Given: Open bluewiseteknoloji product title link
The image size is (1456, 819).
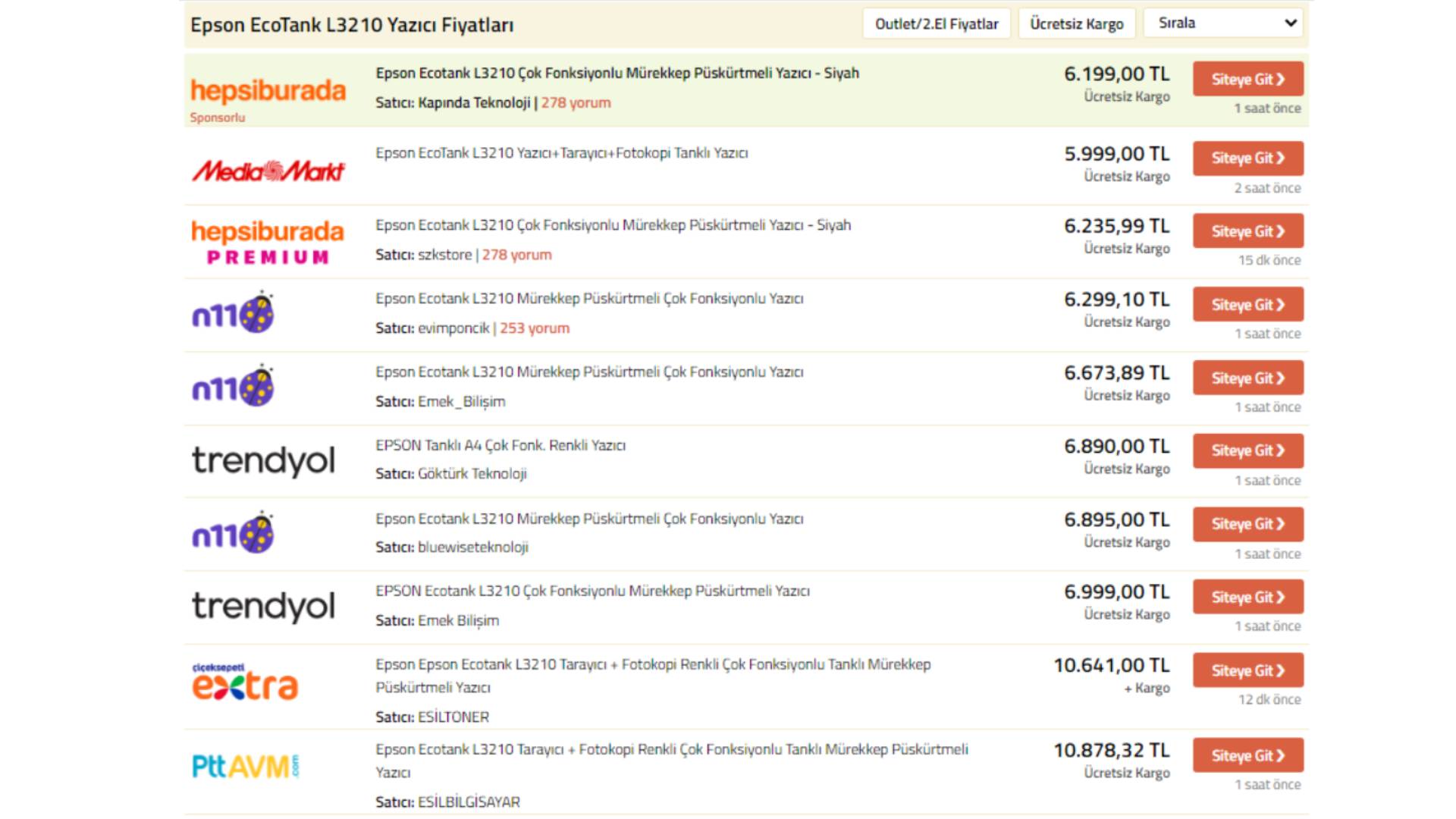Looking at the screenshot, I should tap(589, 519).
